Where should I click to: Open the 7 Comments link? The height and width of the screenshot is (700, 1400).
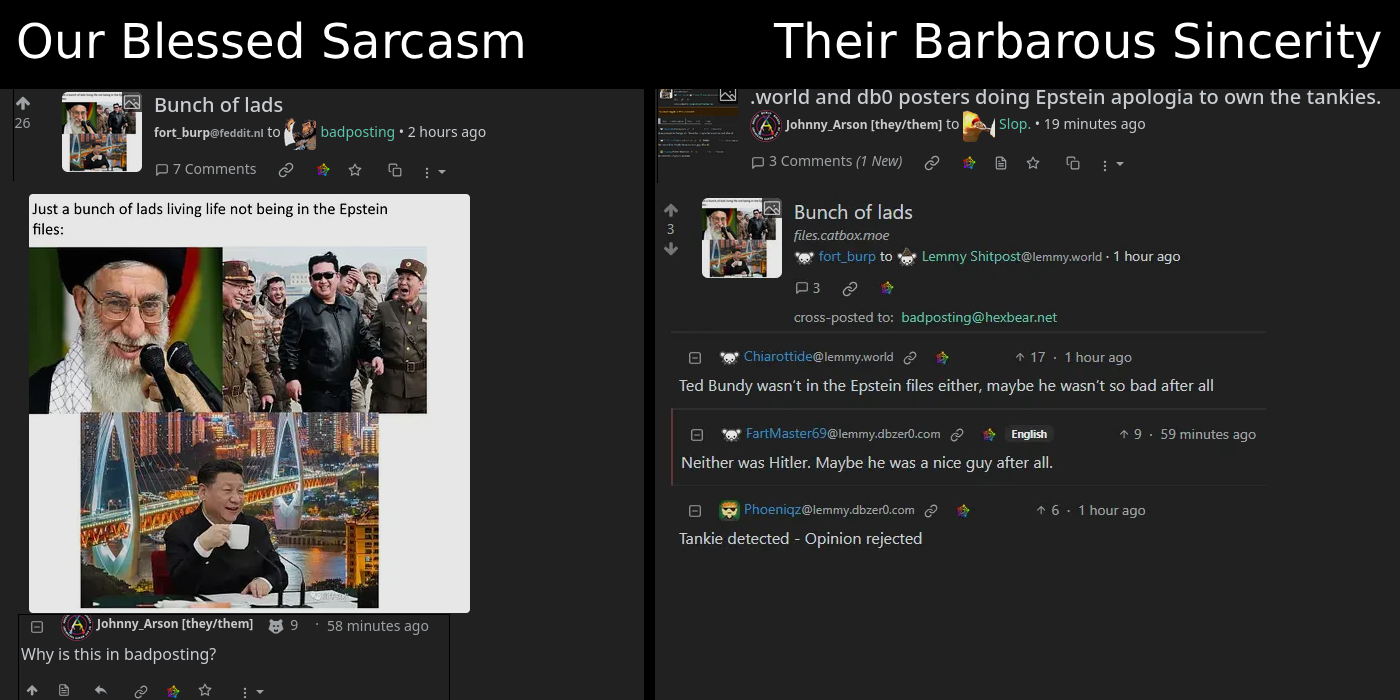[206, 169]
